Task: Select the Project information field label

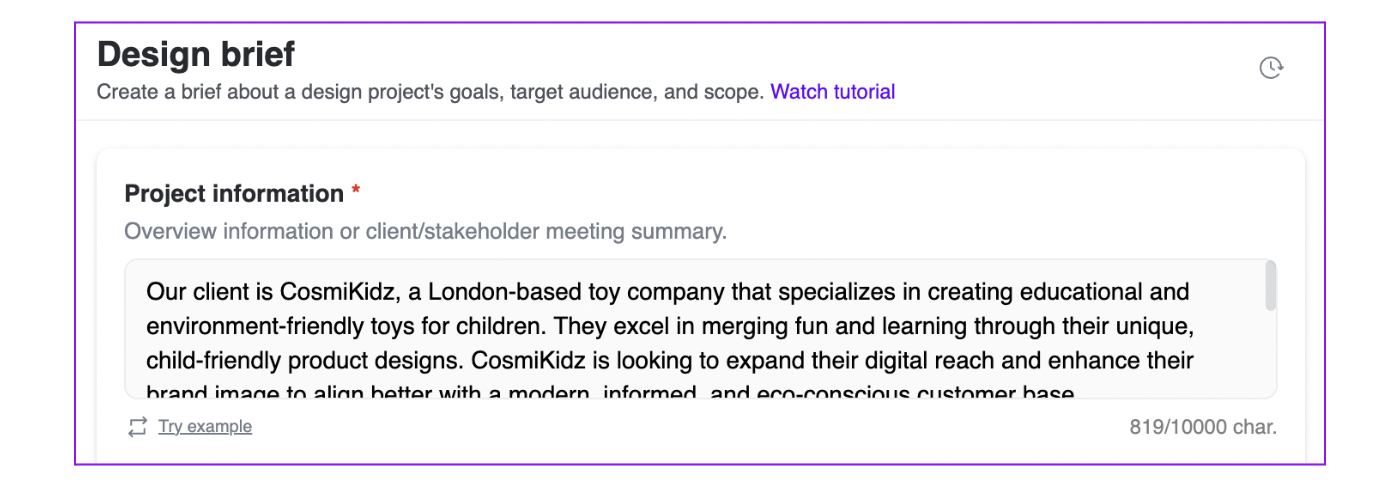Action: 234,194
